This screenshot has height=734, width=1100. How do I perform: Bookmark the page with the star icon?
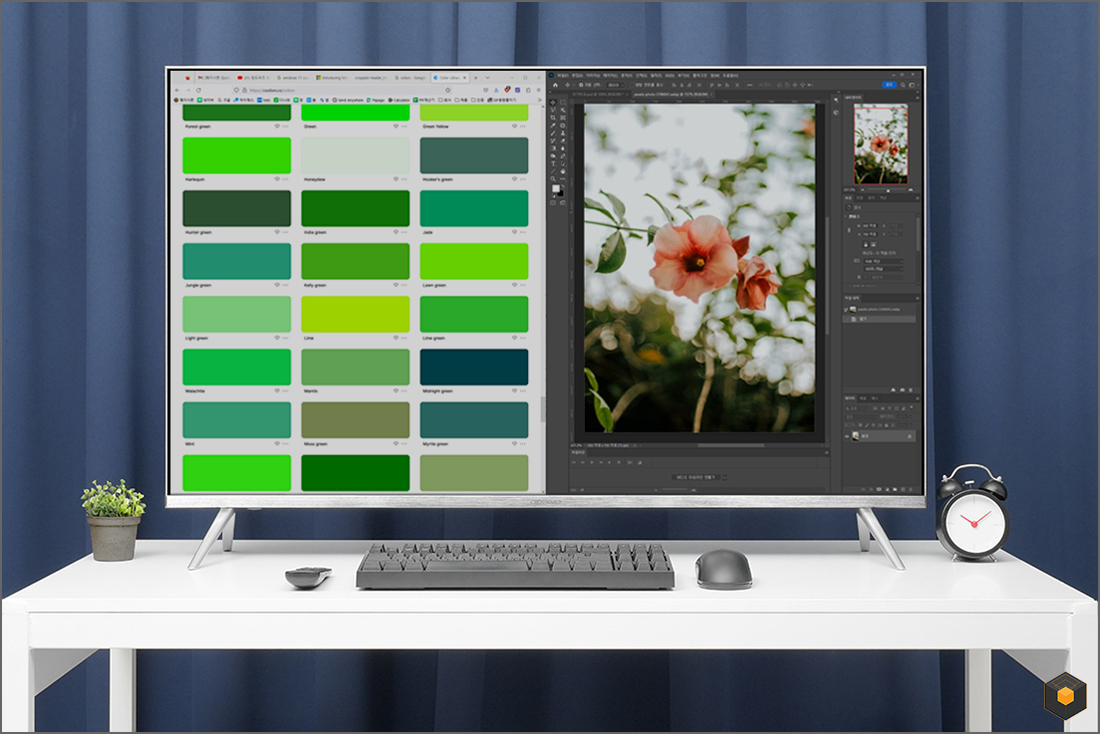[x=447, y=89]
